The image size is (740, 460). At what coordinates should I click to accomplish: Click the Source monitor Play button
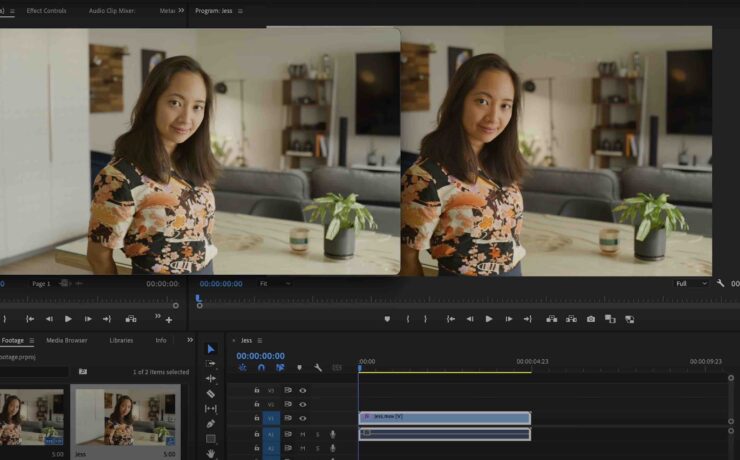pyautogui.click(x=68, y=319)
